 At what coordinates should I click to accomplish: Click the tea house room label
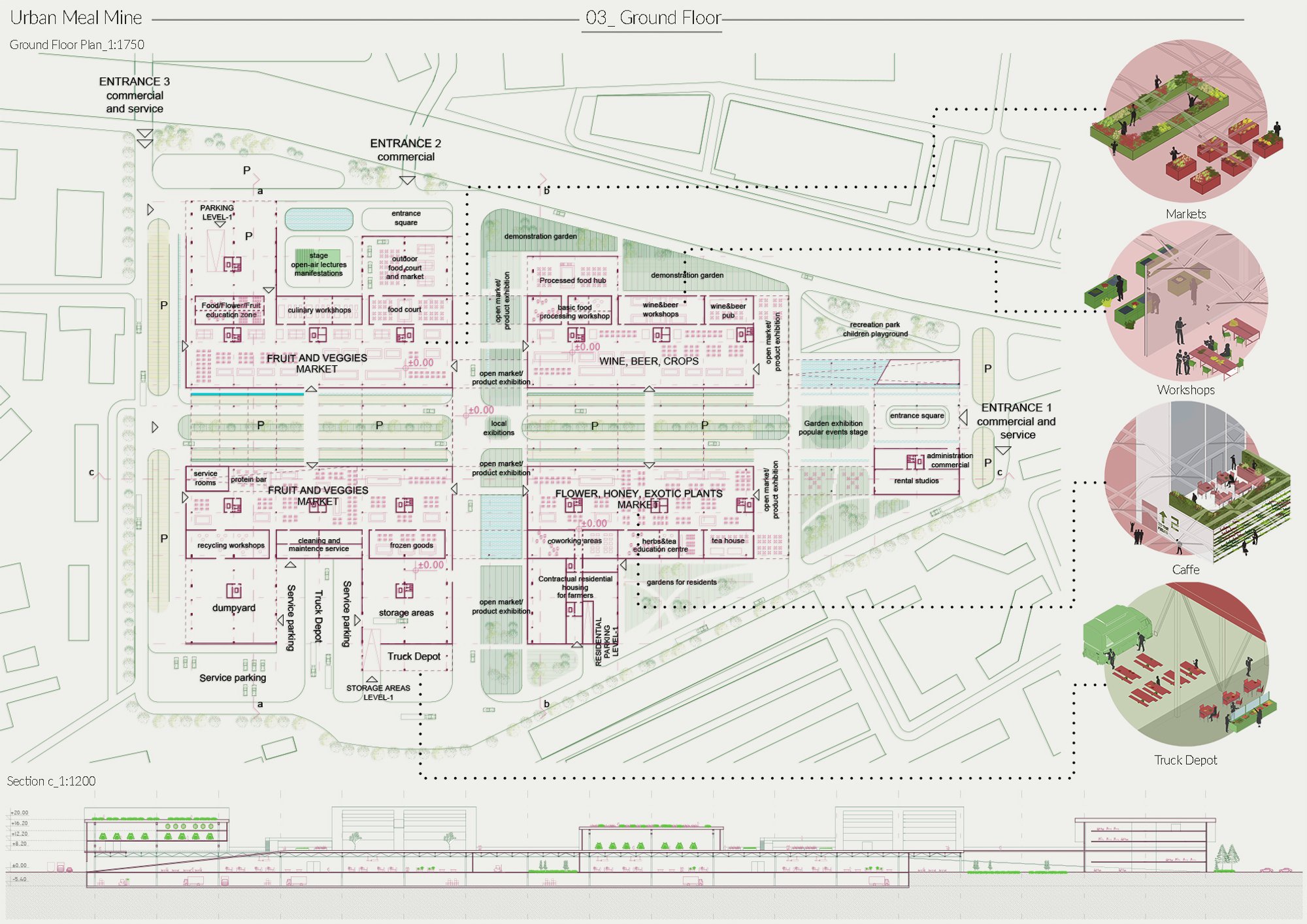(728, 540)
